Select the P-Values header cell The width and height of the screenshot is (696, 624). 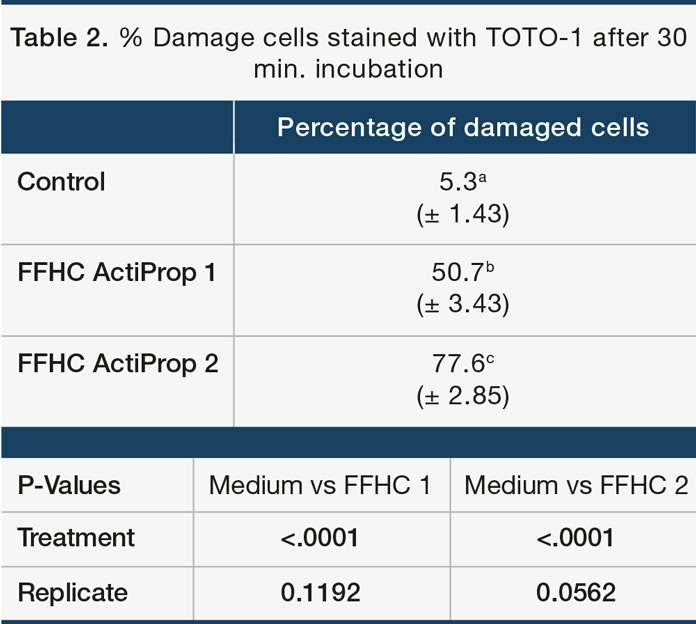(69, 486)
